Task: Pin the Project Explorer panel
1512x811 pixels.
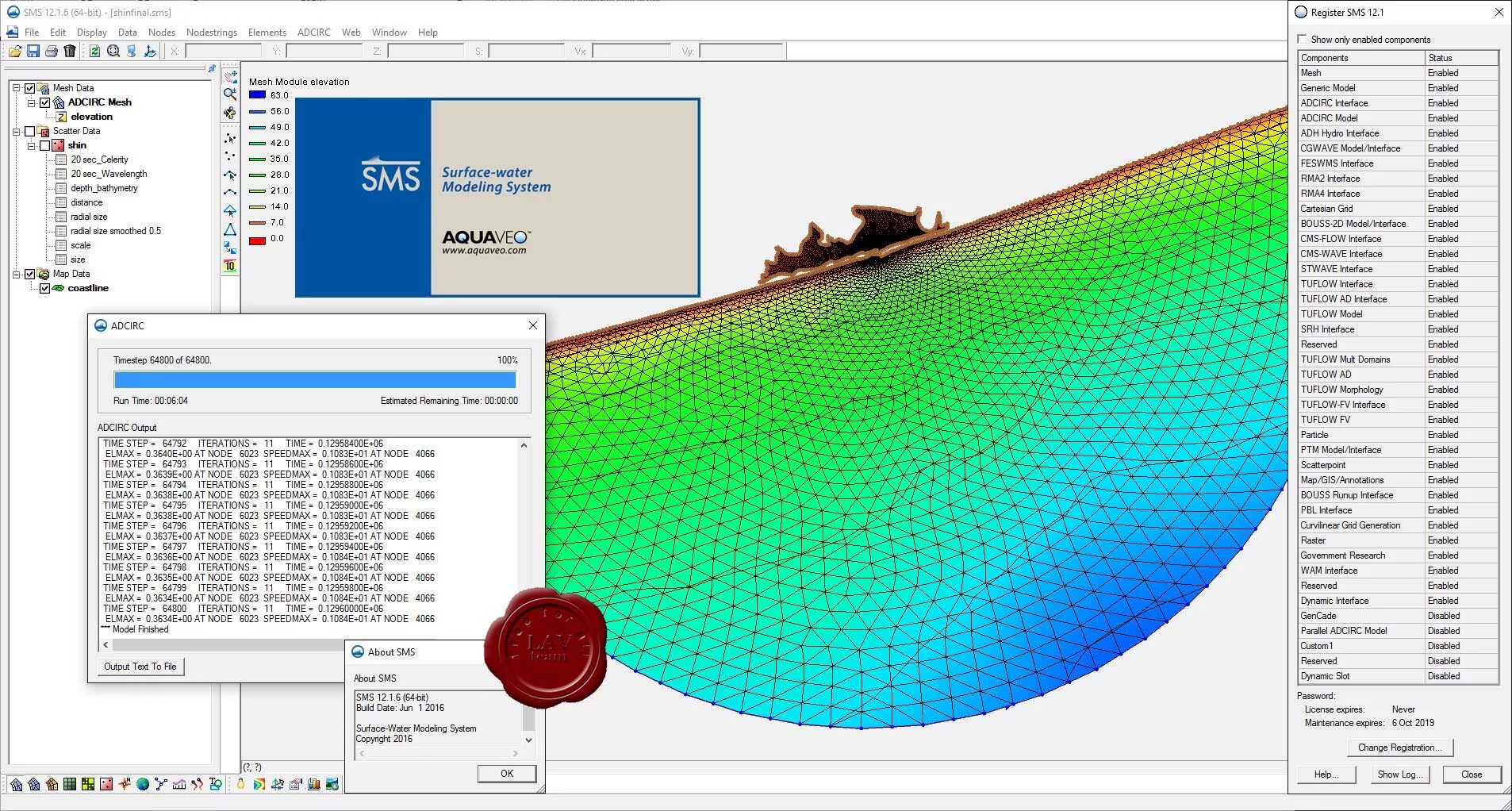Action: pos(212,69)
